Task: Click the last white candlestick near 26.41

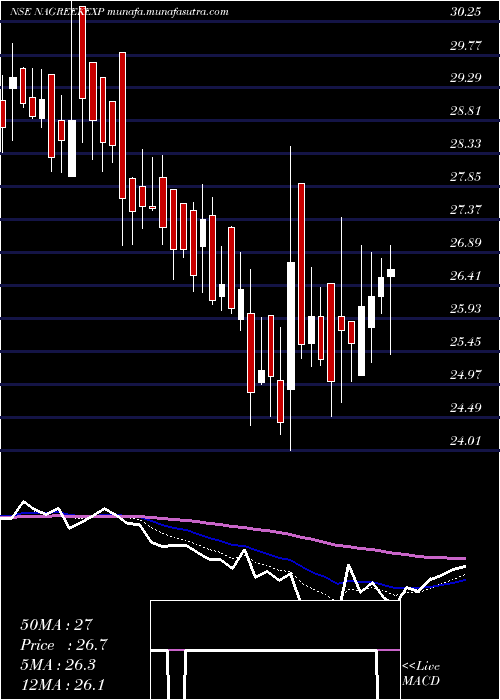Action: [x=391, y=273]
